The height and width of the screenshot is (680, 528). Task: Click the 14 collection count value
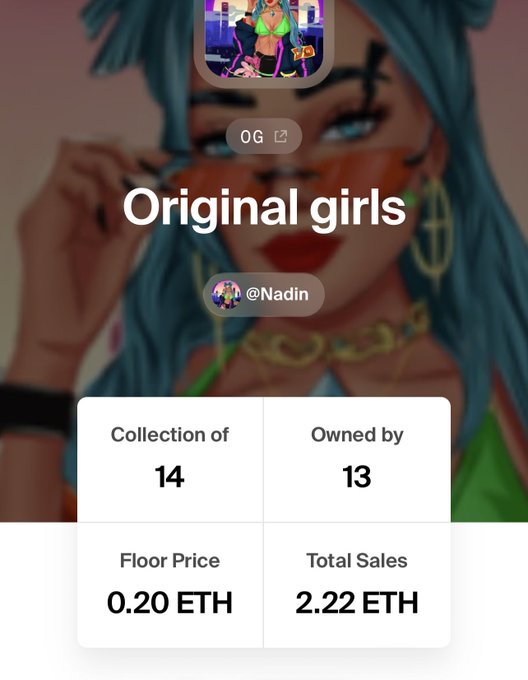click(x=169, y=477)
